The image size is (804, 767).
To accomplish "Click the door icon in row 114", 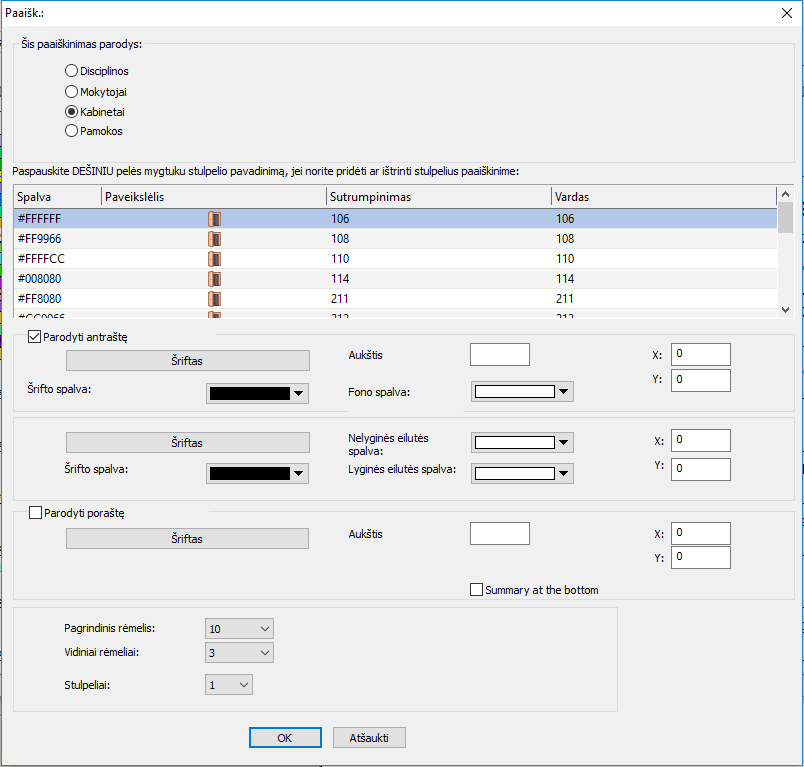I will pos(214,279).
